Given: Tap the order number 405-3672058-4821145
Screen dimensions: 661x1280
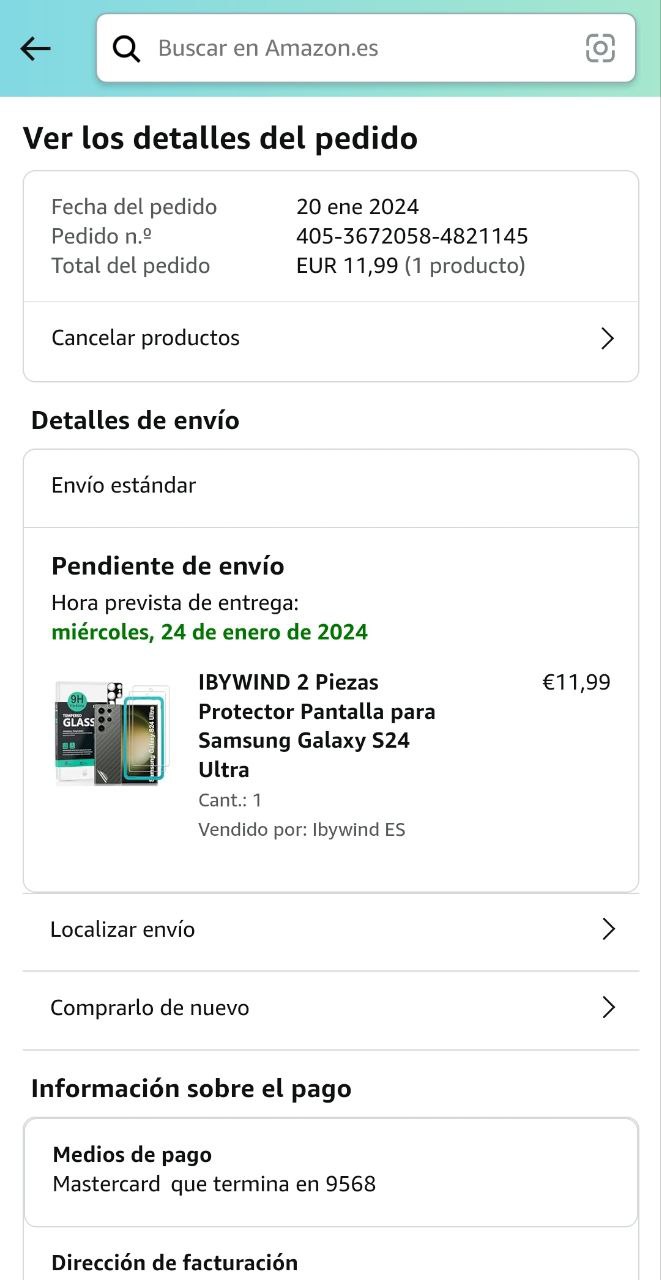Looking at the screenshot, I should [412, 236].
